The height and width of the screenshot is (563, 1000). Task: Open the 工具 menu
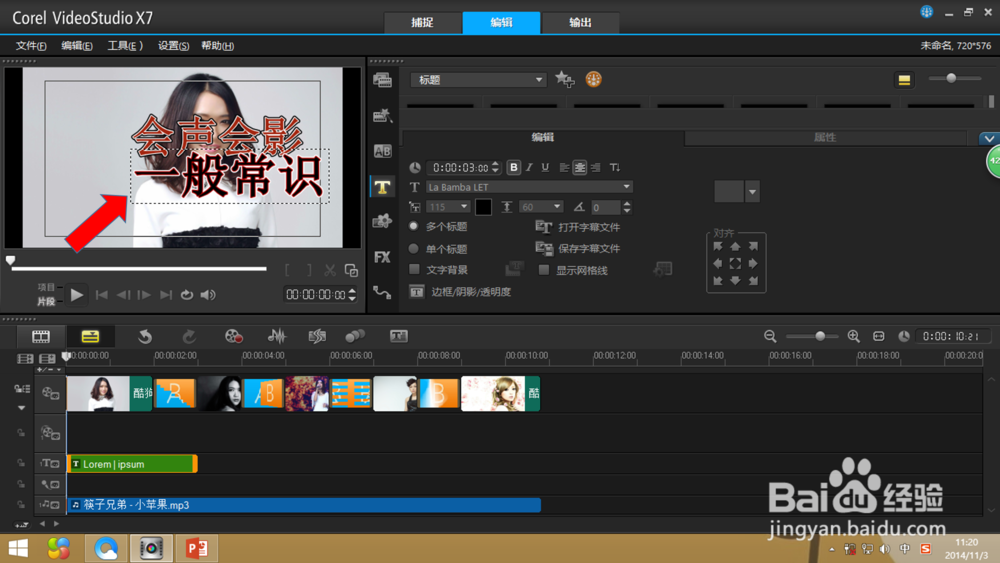coord(124,45)
